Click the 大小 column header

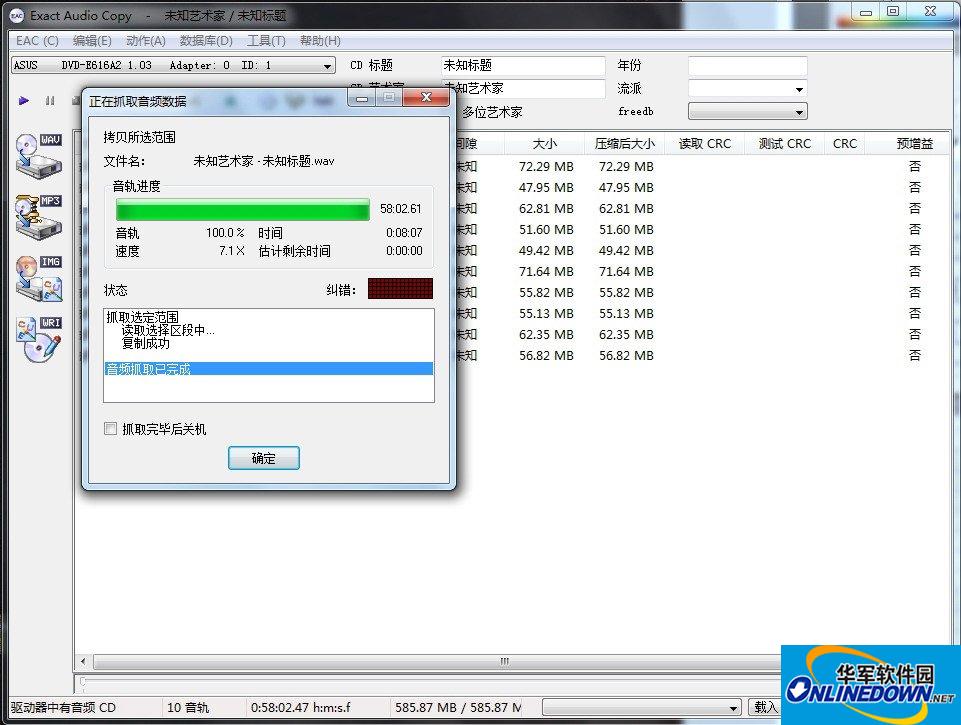coord(544,144)
